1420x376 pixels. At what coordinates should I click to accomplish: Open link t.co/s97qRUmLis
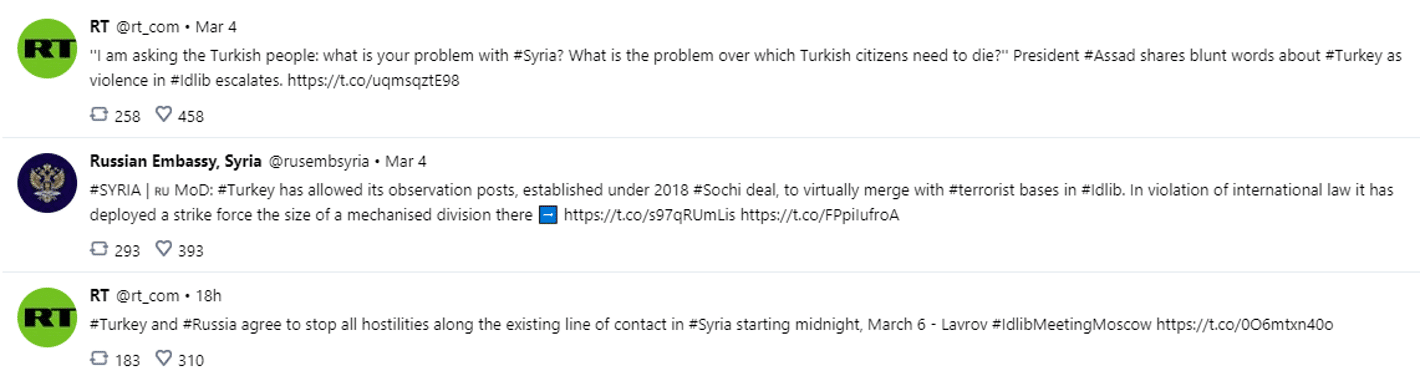(649, 215)
